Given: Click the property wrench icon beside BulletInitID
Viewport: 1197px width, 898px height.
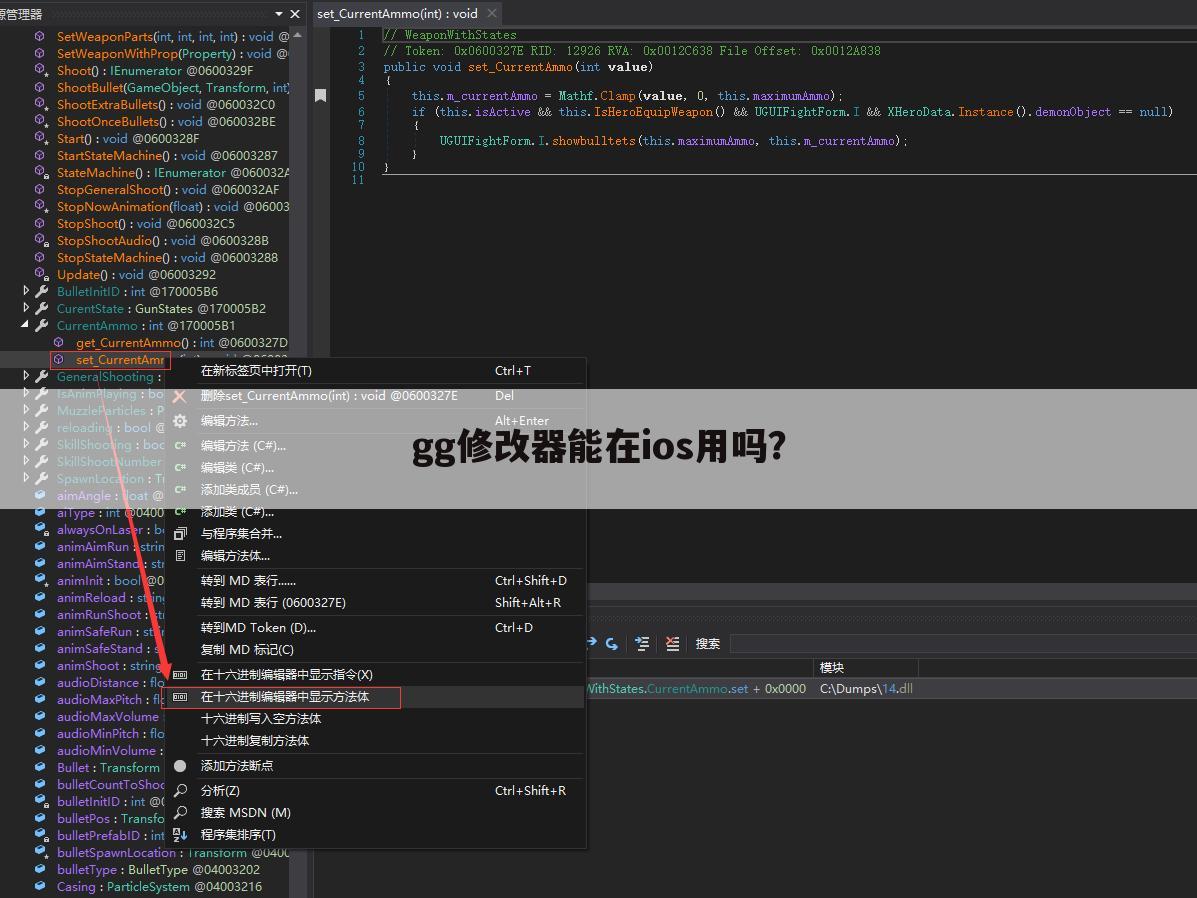Looking at the screenshot, I should pos(42,291).
